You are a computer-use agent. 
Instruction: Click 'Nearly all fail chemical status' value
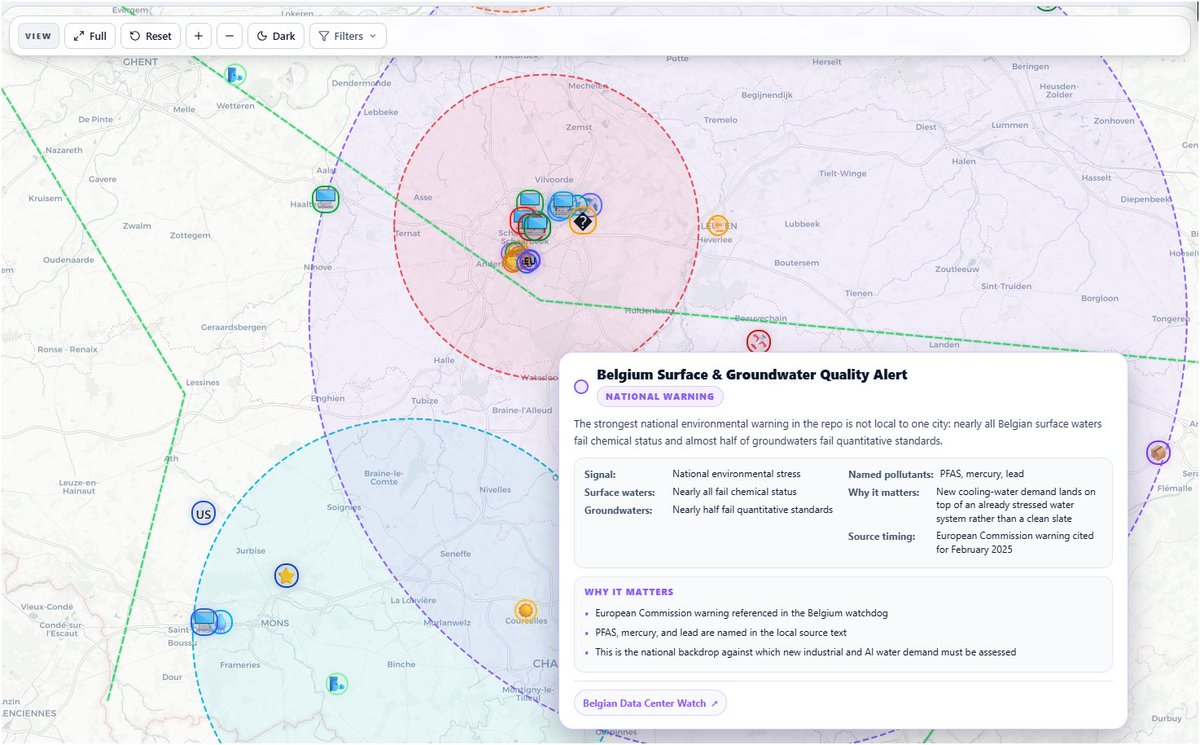point(734,492)
